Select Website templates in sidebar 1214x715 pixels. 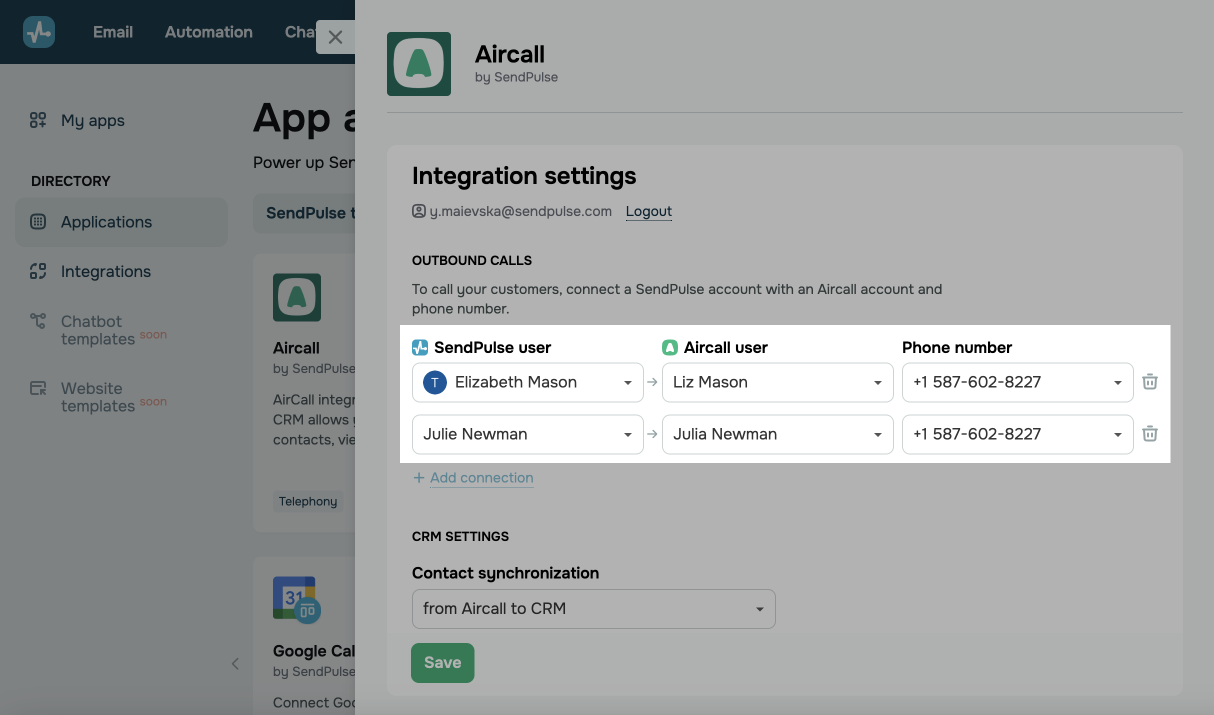click(98, 397)
